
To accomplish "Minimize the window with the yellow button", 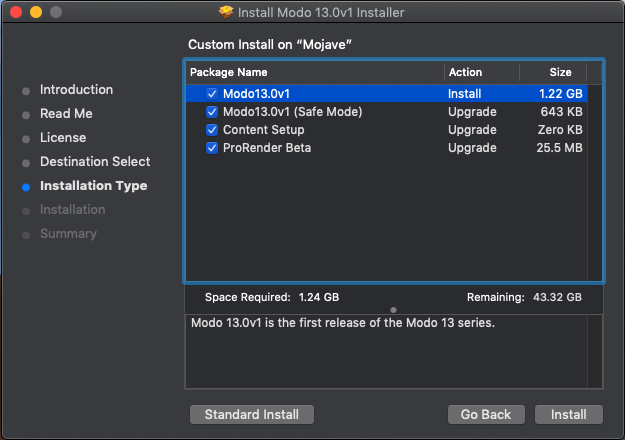I will tap(35, 12).
